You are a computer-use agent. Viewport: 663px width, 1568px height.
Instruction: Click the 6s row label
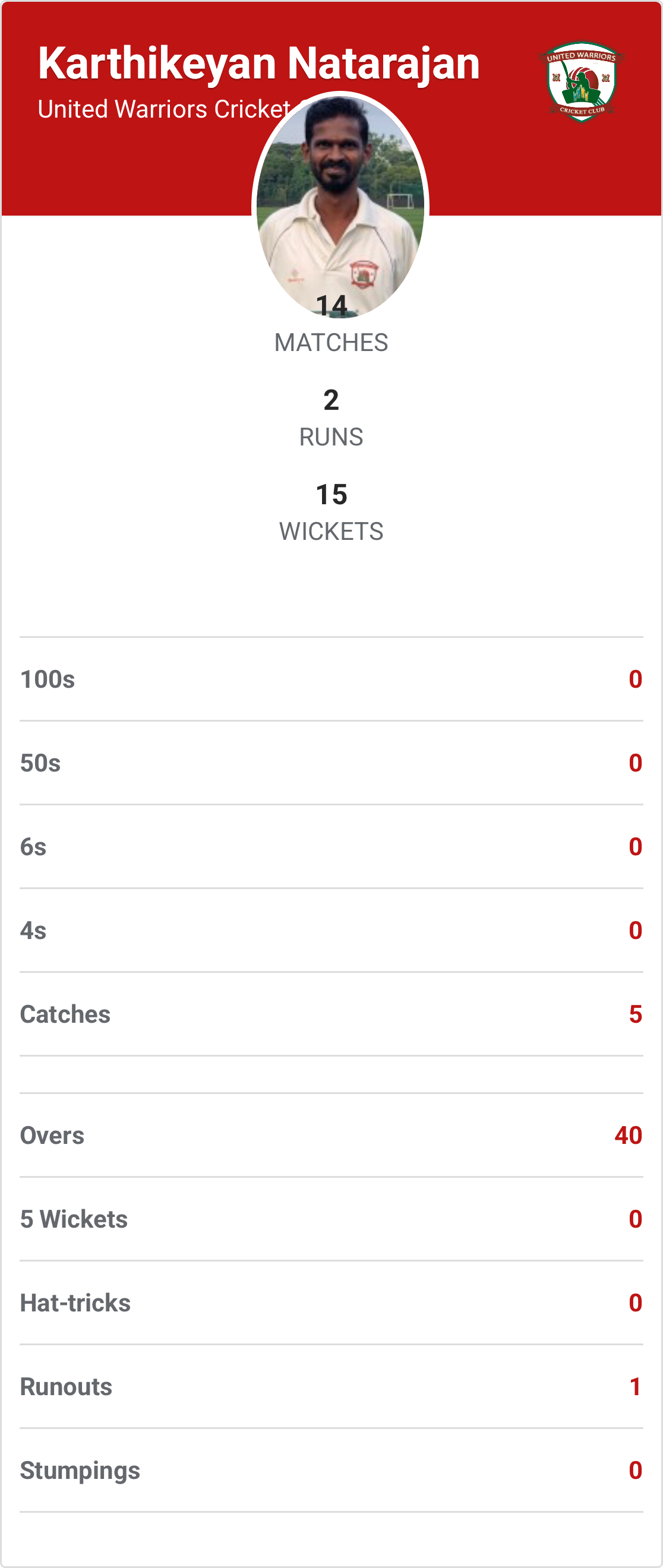pyautogui.click(x=33, y=847)
